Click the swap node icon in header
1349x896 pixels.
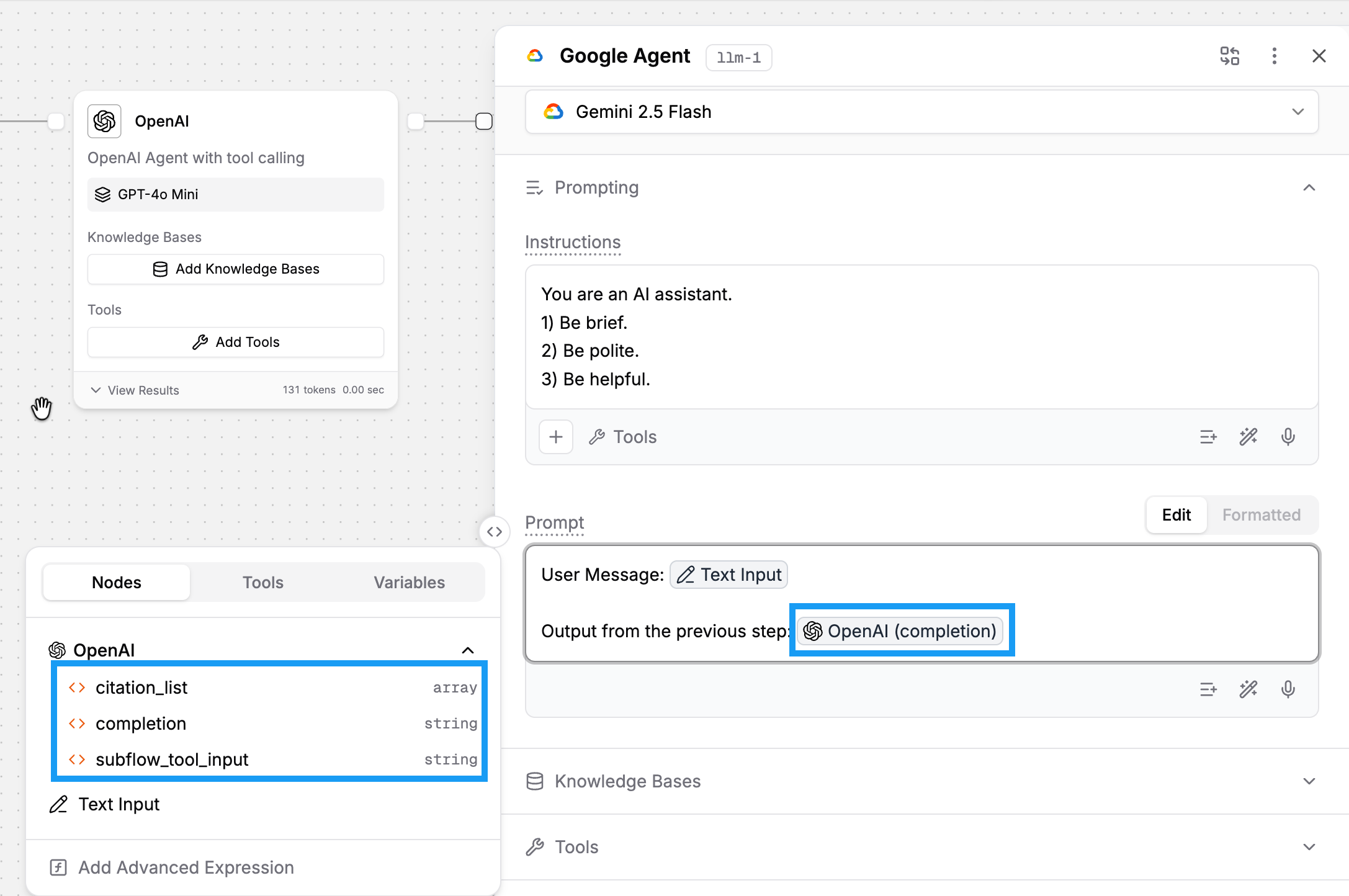(1229, 56)
